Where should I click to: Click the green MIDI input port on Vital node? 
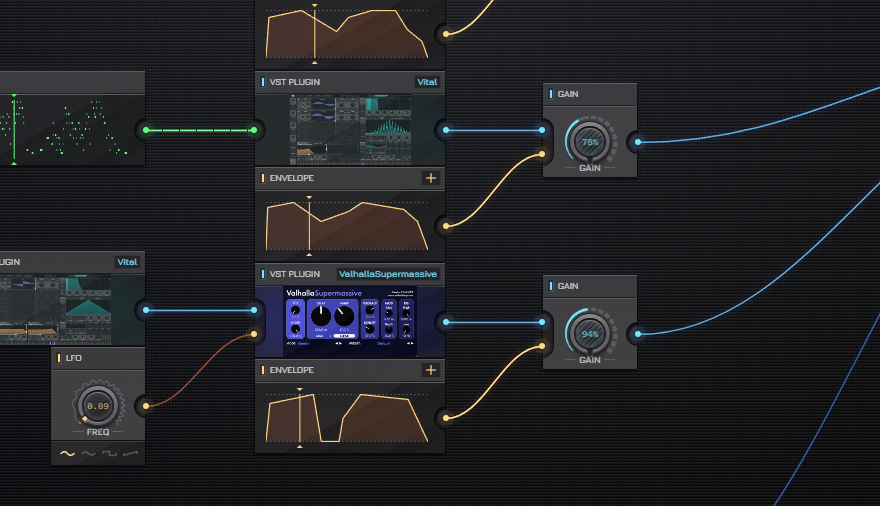[254, 130]
